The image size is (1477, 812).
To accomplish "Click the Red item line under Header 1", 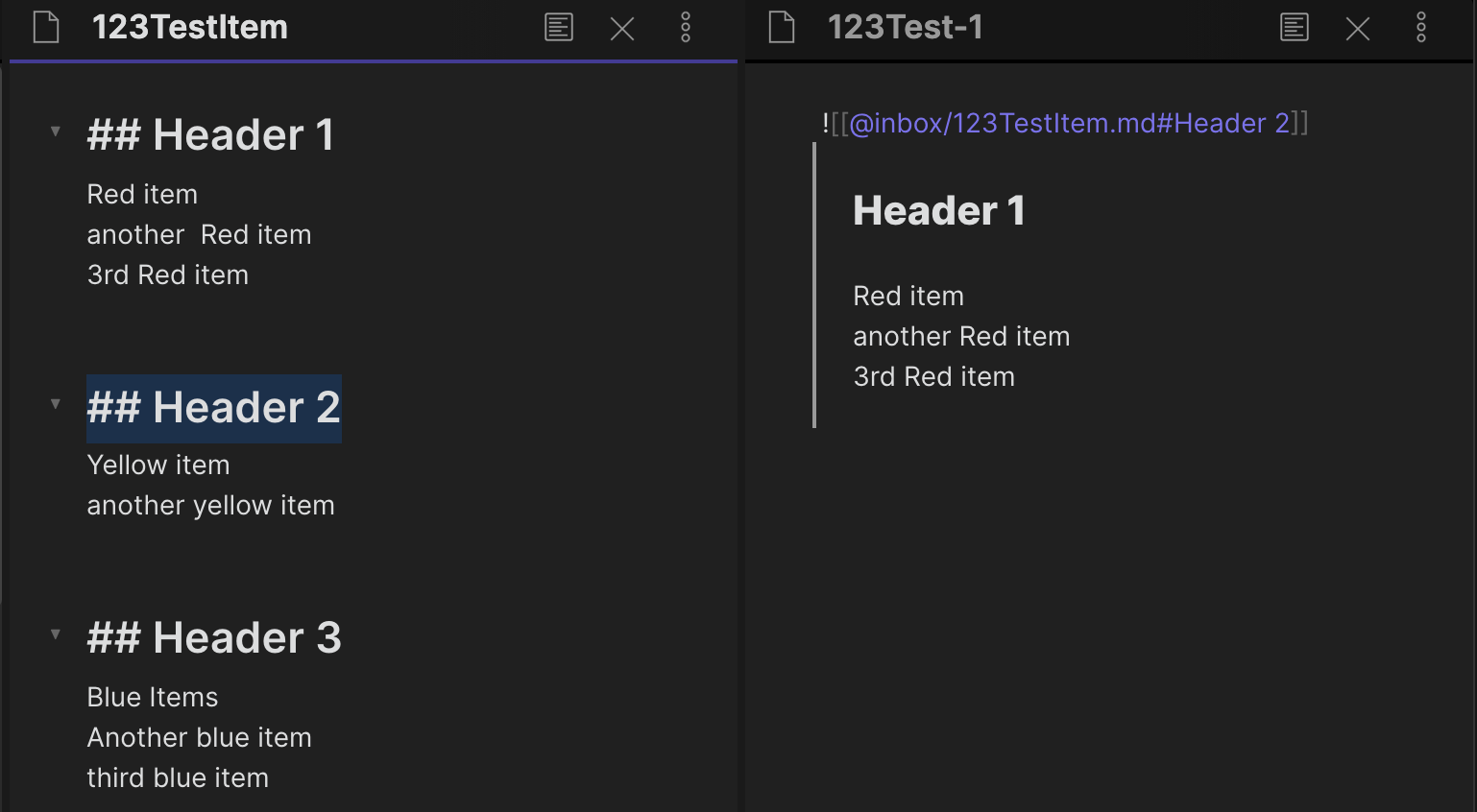I will (142, 194).
